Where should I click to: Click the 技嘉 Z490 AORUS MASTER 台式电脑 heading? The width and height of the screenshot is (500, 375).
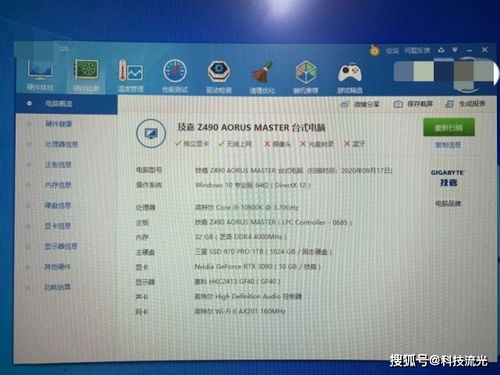point(252,127)
